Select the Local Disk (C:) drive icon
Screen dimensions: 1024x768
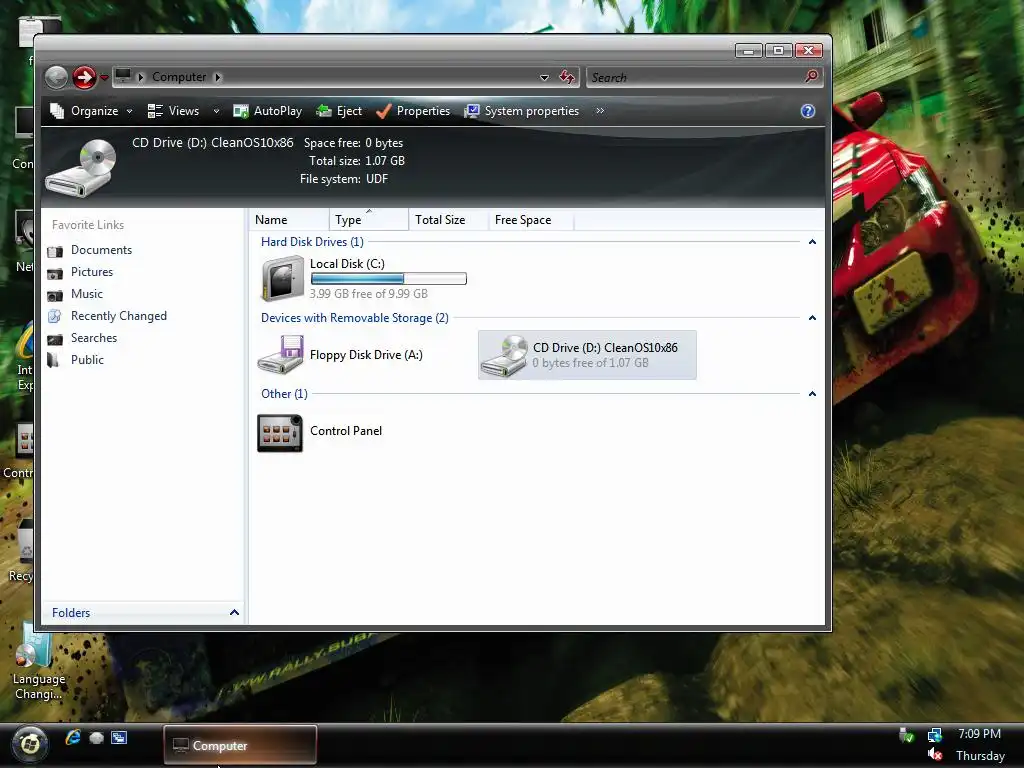pyautogui.click(x=282, y=278)
